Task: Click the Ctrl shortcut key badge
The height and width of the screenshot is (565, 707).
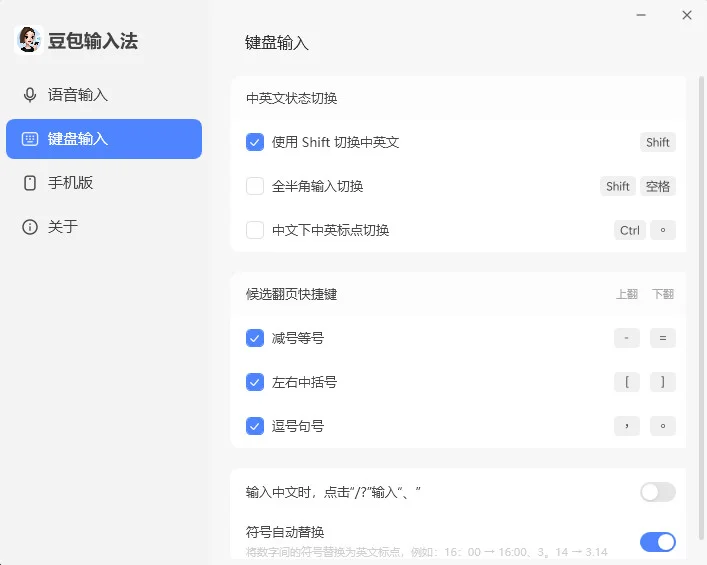Action: pyautogui.click(x=630, y=230)
